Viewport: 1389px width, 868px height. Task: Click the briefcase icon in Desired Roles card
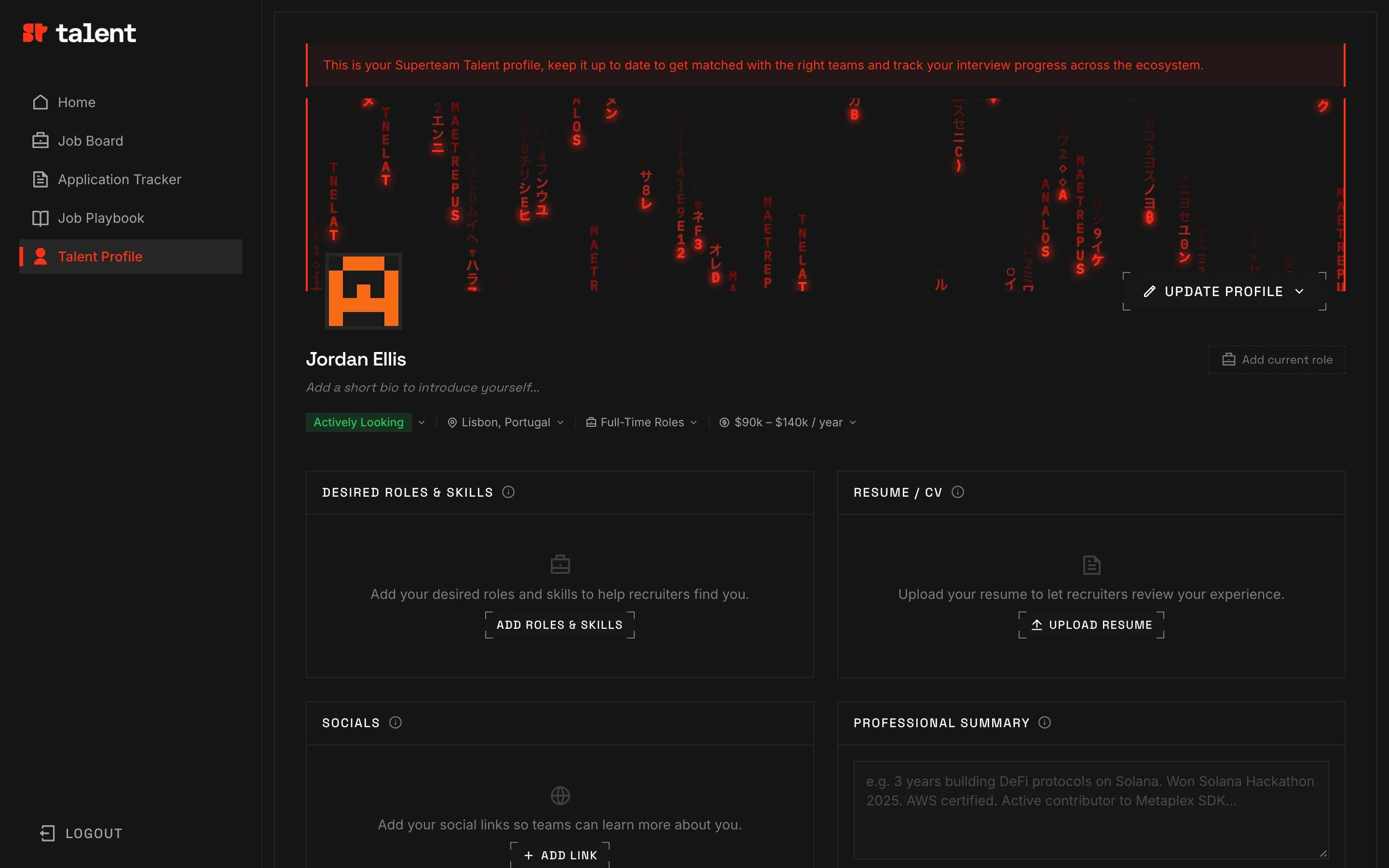[x=560, y=564]
